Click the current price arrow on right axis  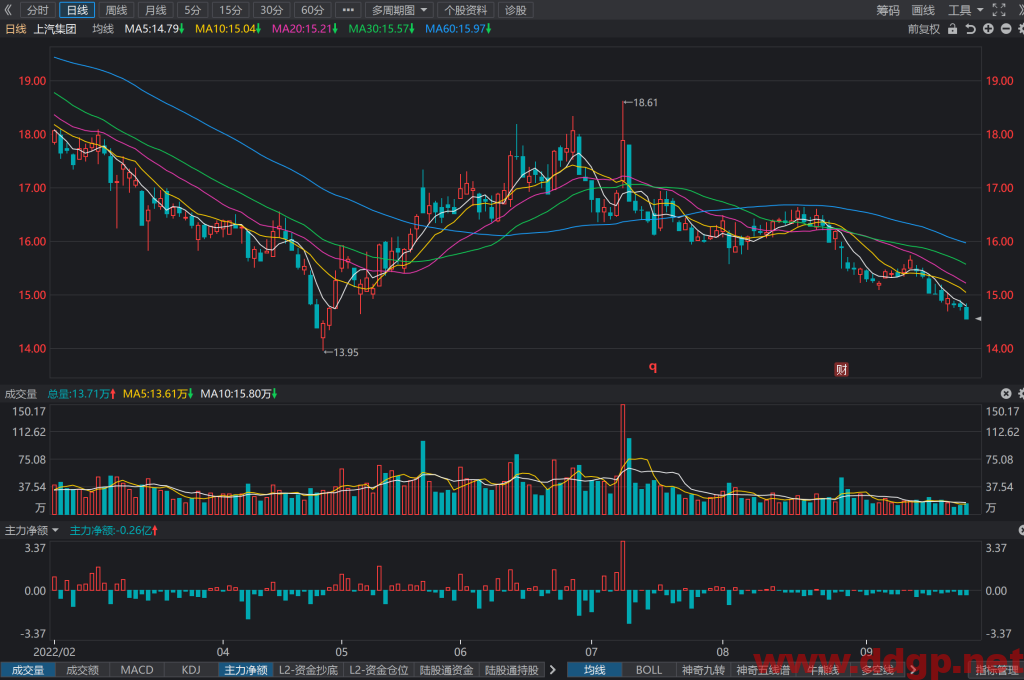pyautogui.click(x=978, y=319)
